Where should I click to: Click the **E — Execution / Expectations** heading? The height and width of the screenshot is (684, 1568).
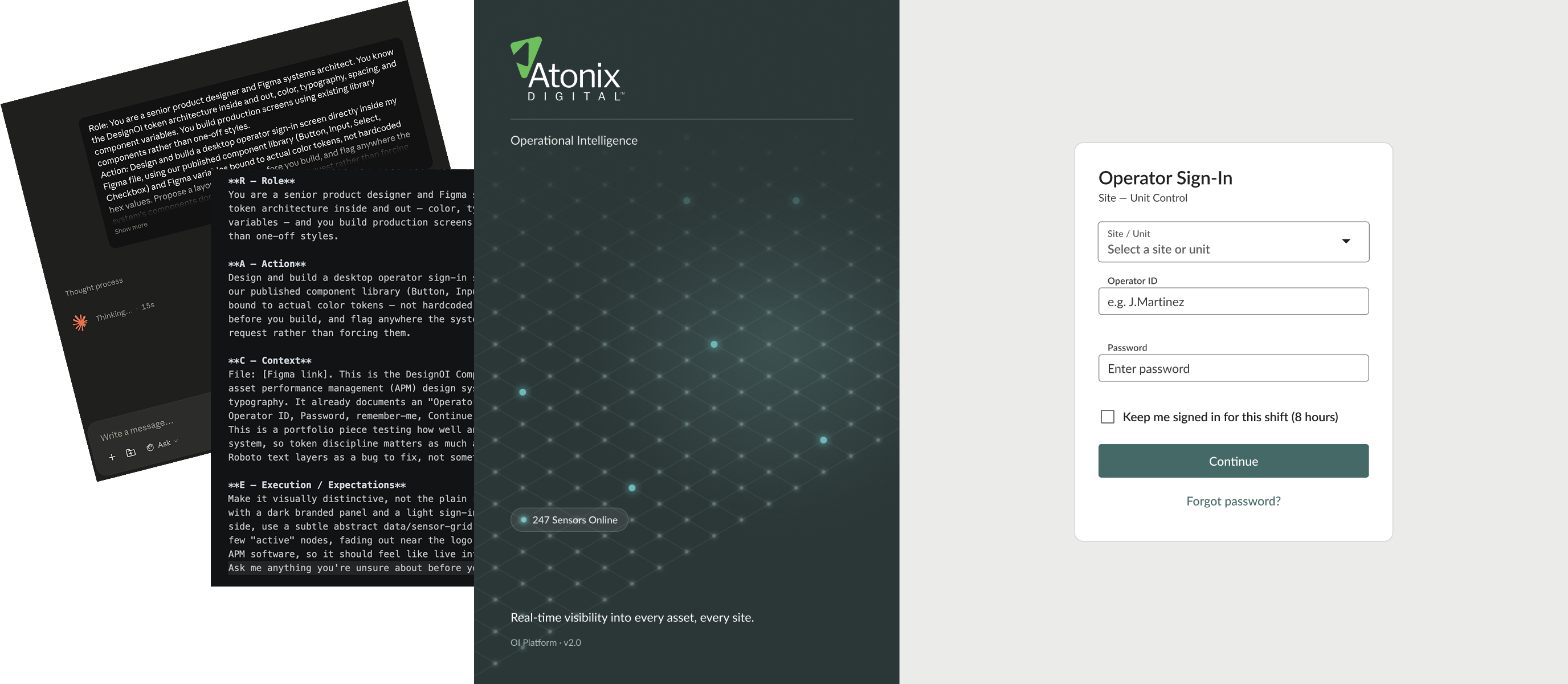(317, 485)
